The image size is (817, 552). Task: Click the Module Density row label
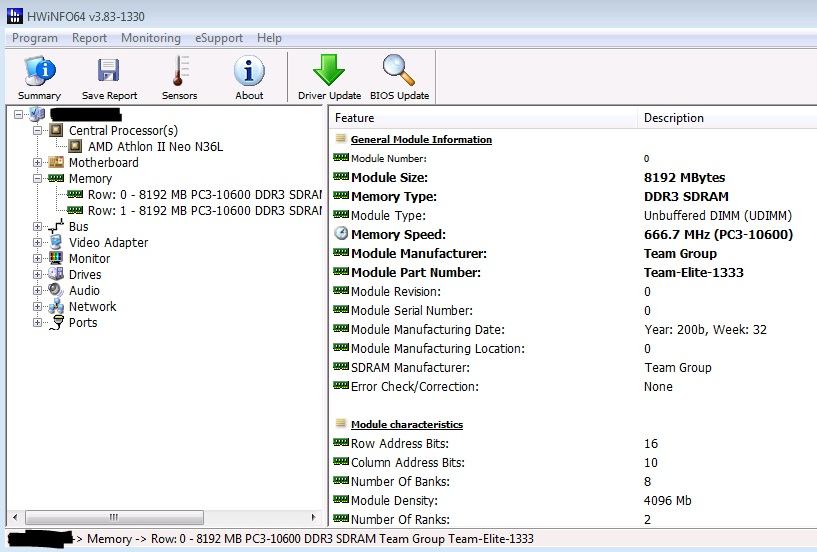click(394, 500)
